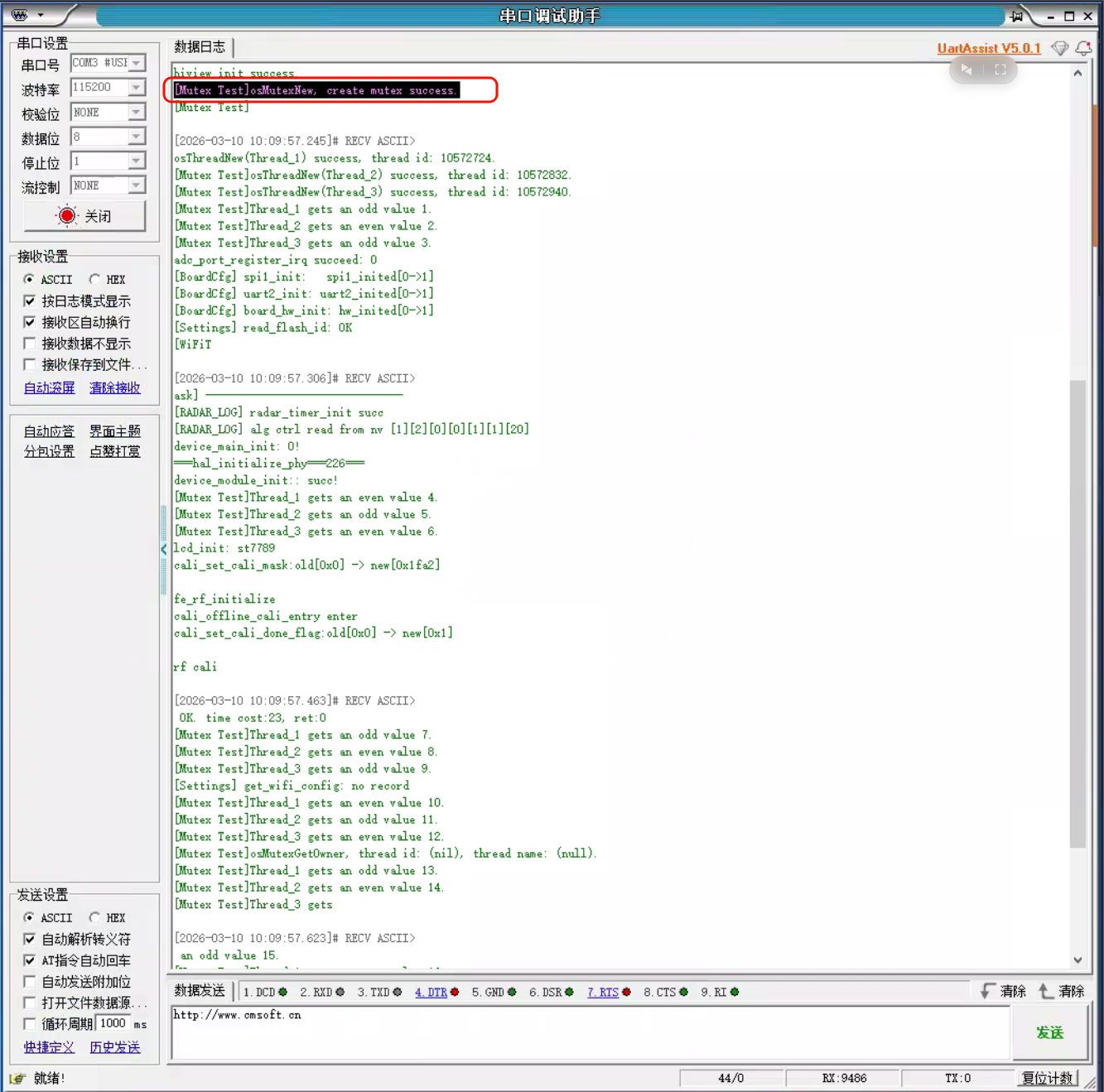Toggle 接收区自动换行 checkbox
Image resolution: width=1104 pixels, height=1092 pixels.
coord(30,322)
